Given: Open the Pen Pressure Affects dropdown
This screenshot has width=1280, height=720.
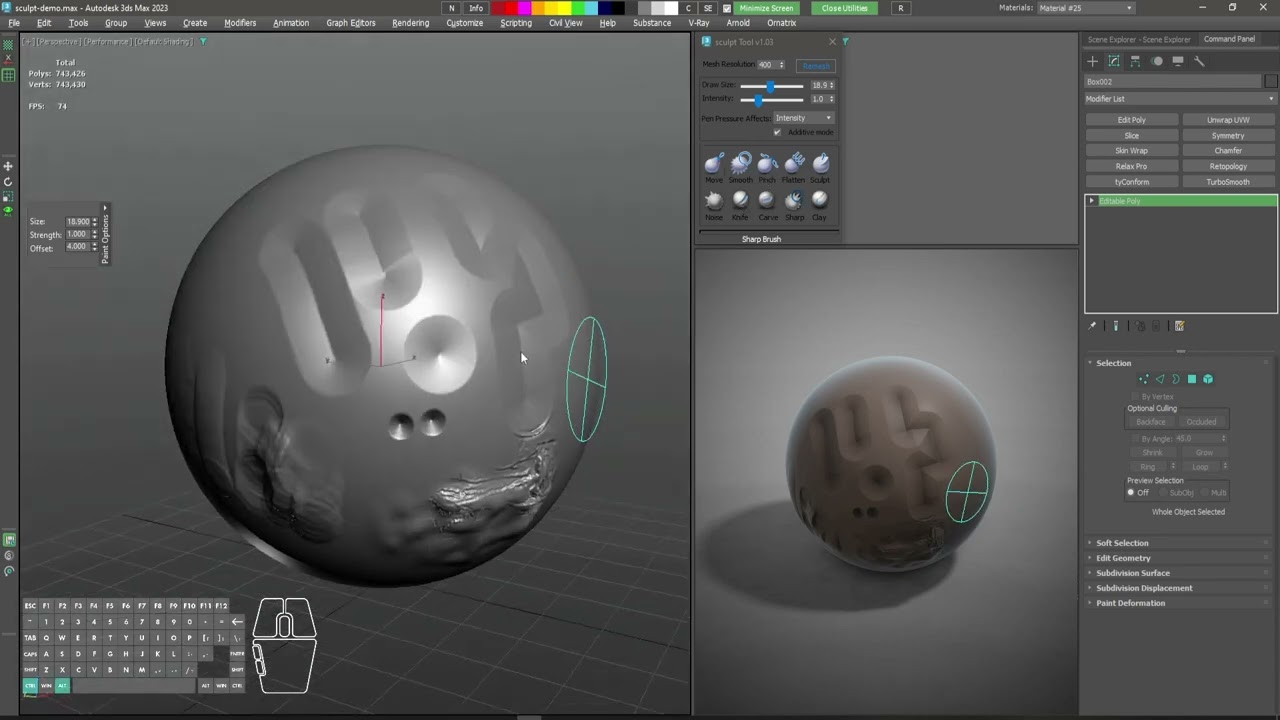Looking at the screenshot, I should pos(803,117).
